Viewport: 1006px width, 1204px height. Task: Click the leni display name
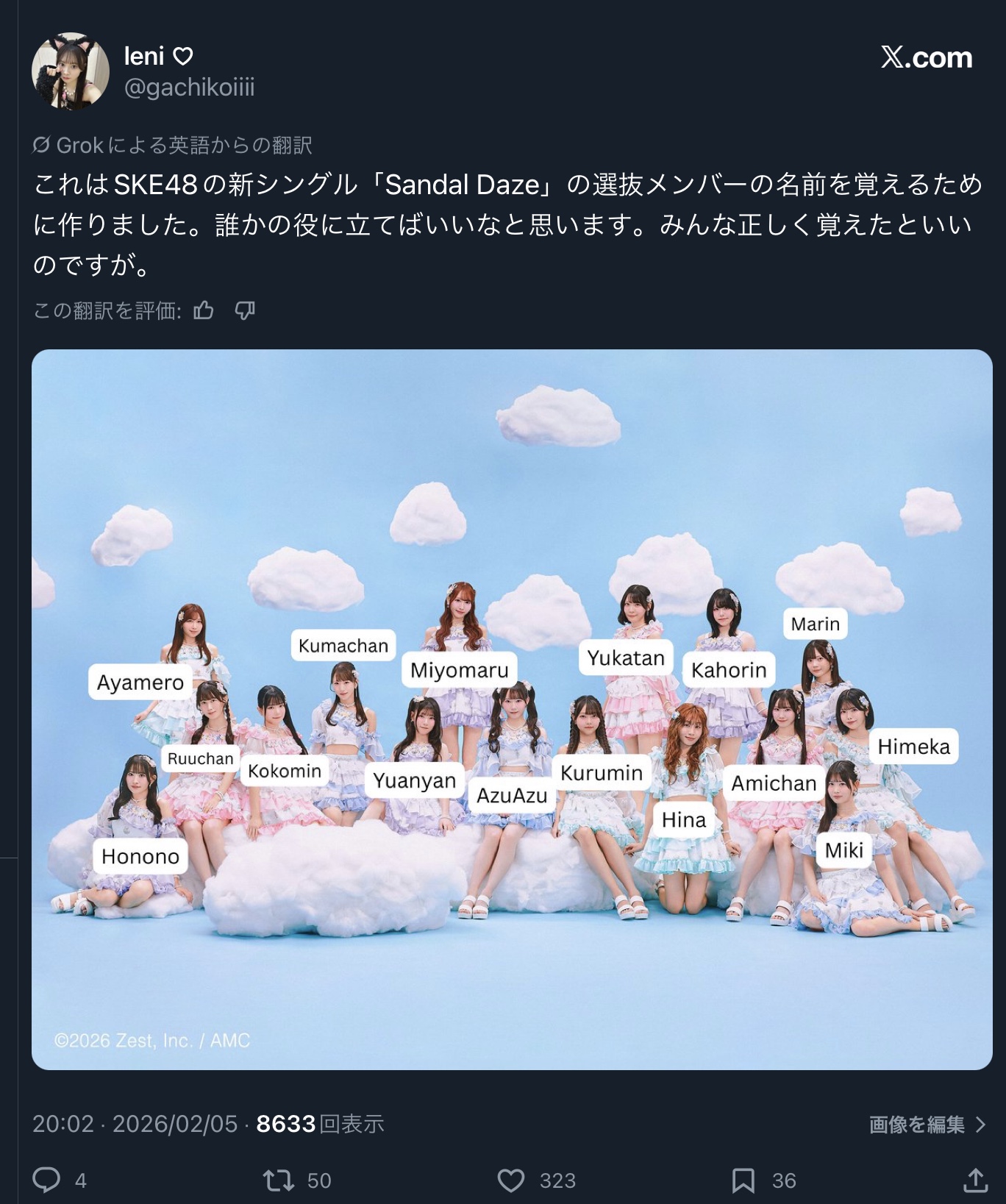[144, 55]
